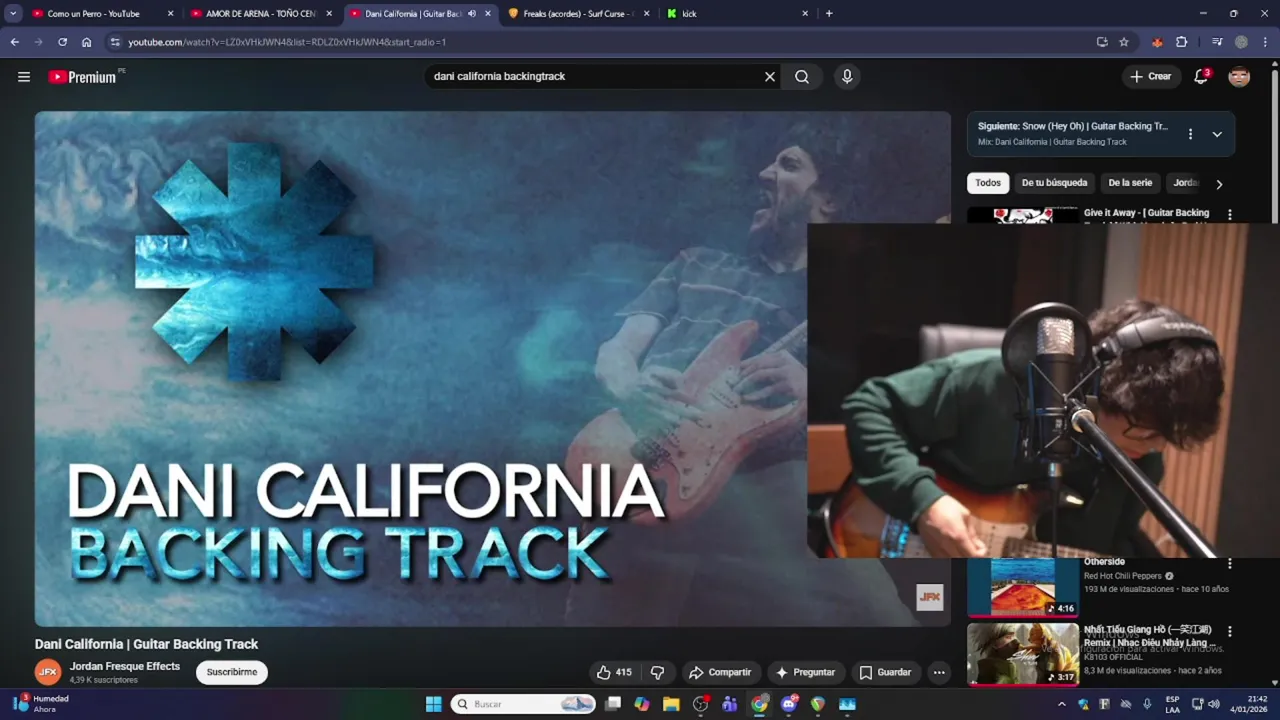Select the De la serie filter chip
Viewport: 1280px width, 720px height.
(1130, 183)
